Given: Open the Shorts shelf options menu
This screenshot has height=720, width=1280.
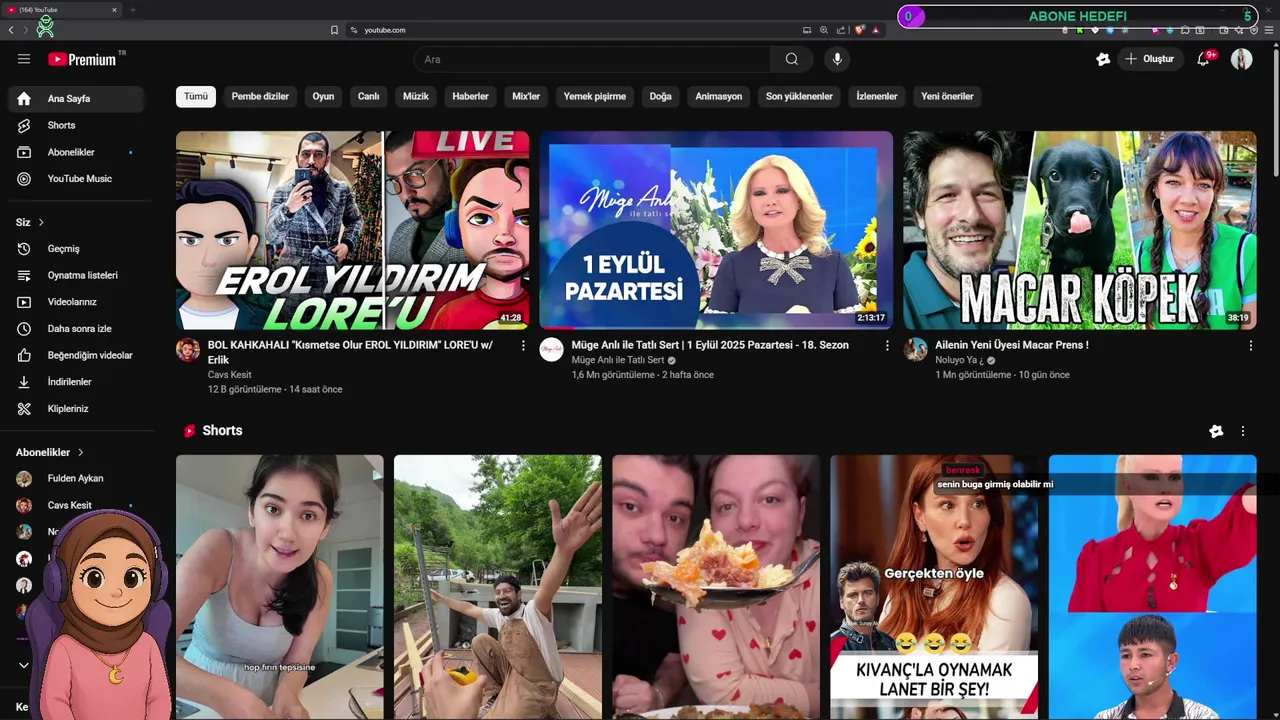Looking at the screenshot, I should 1243,431.
